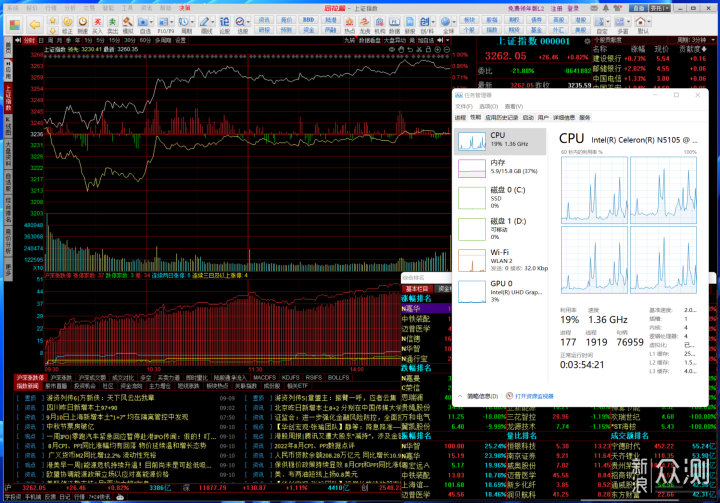Click the small up arrow navigation icon
The image size is (720, 503).
53,20
